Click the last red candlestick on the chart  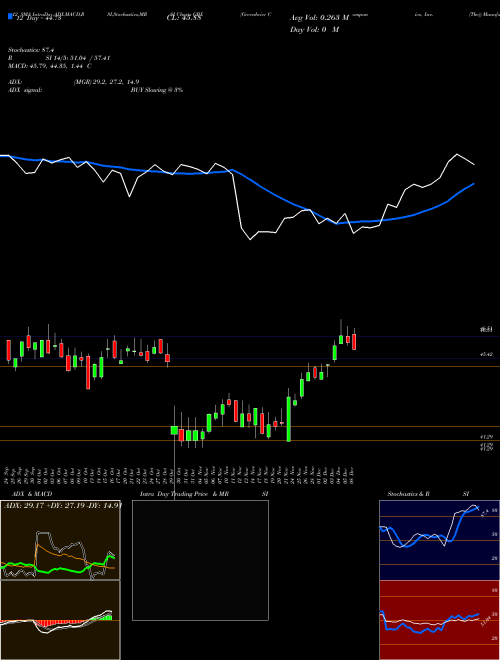pos(354,342)
